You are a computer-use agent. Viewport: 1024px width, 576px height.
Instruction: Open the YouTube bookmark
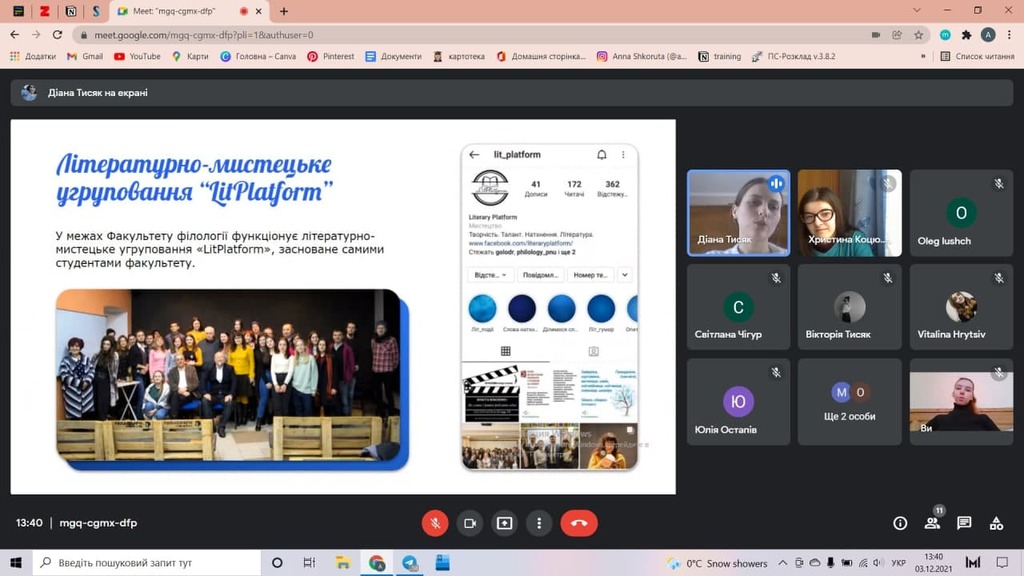point(137,56)
